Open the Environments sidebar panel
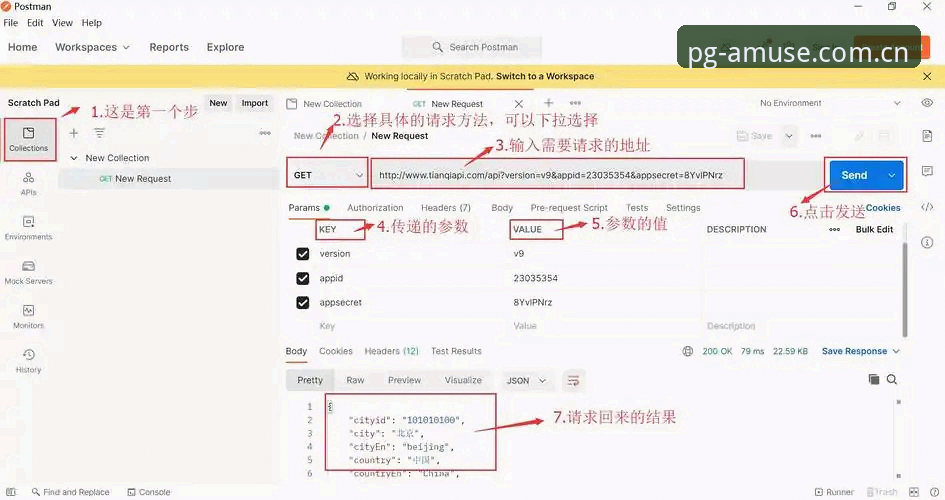The width and height of the screenshot is (945, 500). [28, 228]
